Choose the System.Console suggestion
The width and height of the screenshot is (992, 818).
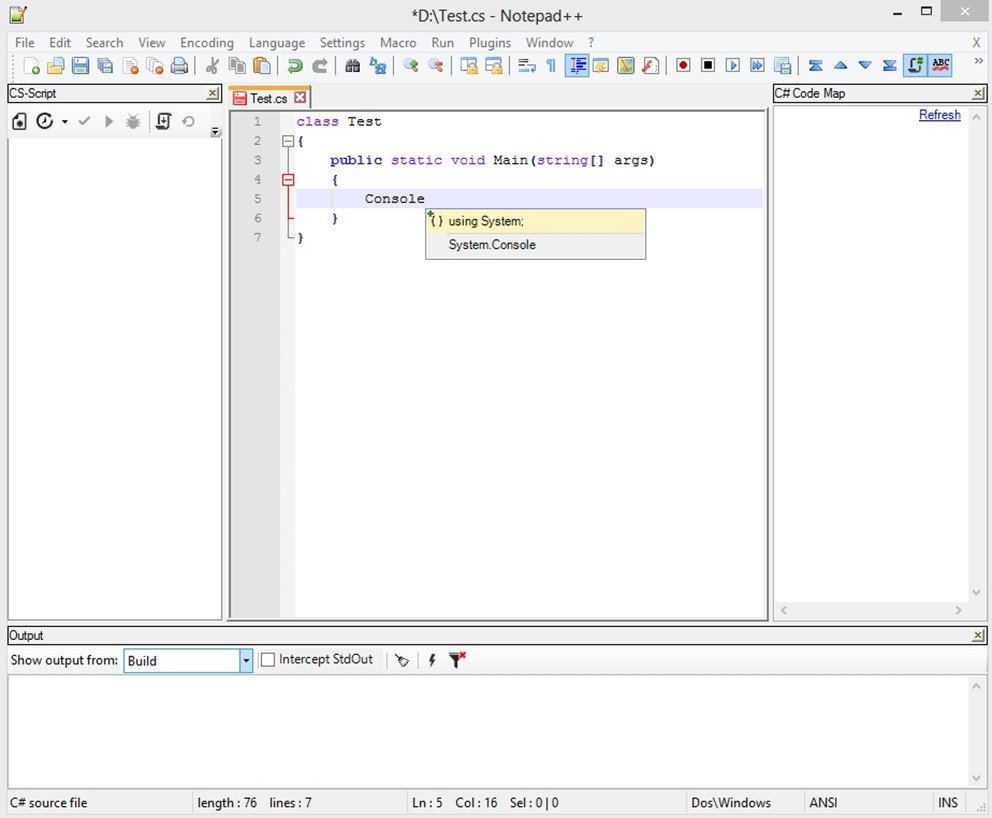tap(536, 245)
